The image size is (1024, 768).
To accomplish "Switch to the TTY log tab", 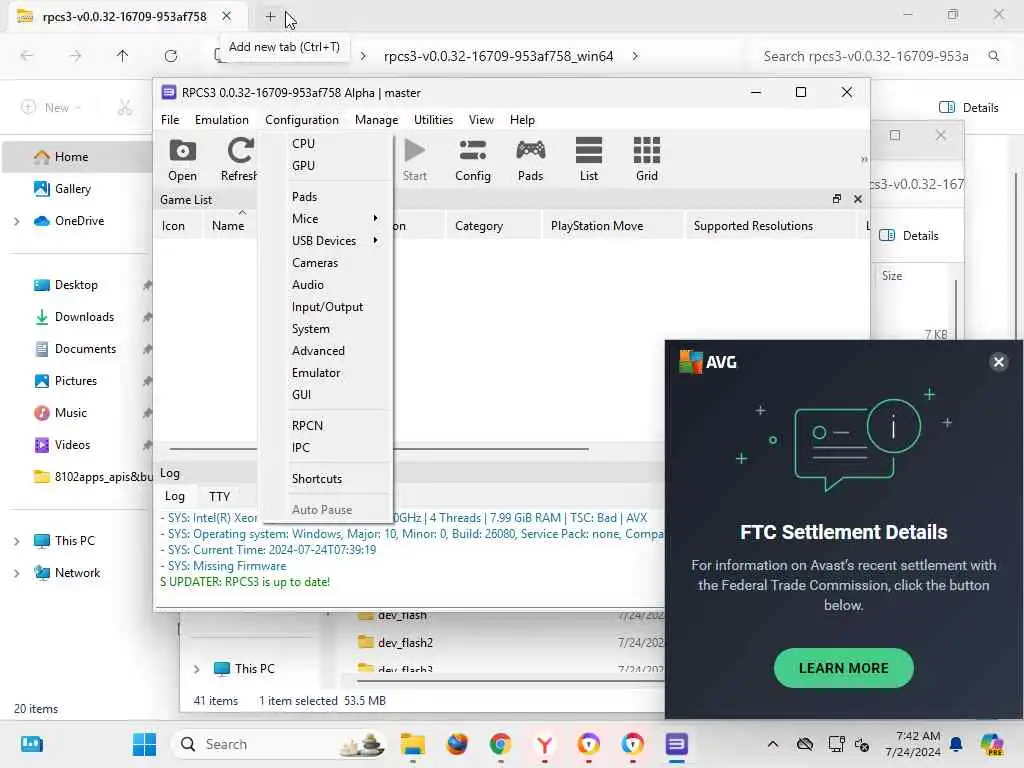I will point(219,496).
